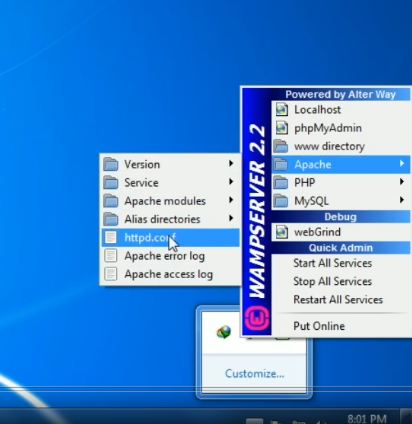Open Localhost from the WampServer menu

[x=341, y=110]
